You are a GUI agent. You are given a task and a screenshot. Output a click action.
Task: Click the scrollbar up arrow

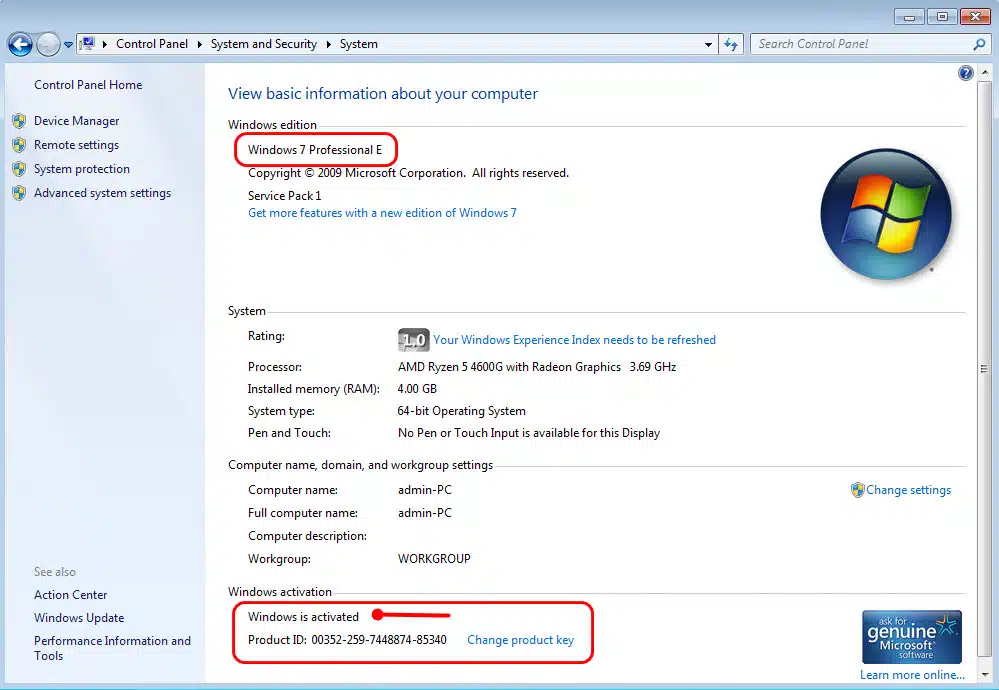[x=985, y=71]
